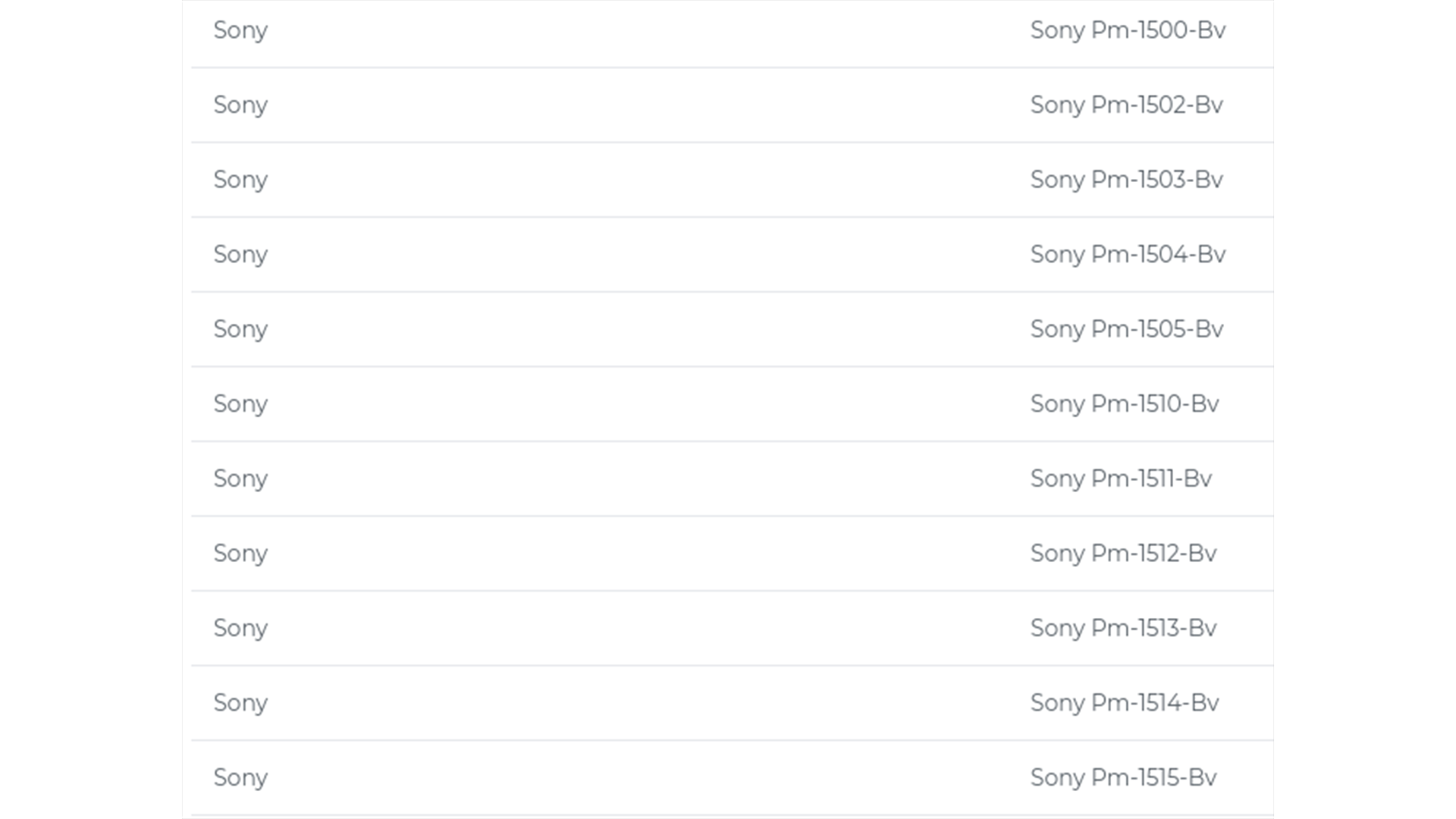Click the Sony Pm-1505-Bv model text
1456x819 pixels.
(1126, 329)
